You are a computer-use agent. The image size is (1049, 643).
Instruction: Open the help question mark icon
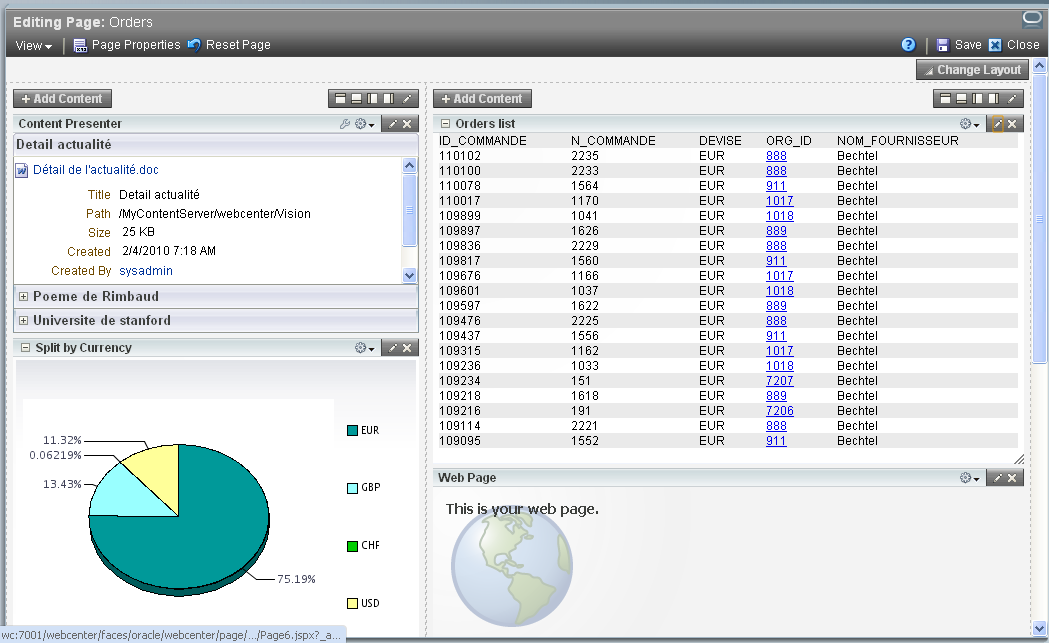pos(908,45)
